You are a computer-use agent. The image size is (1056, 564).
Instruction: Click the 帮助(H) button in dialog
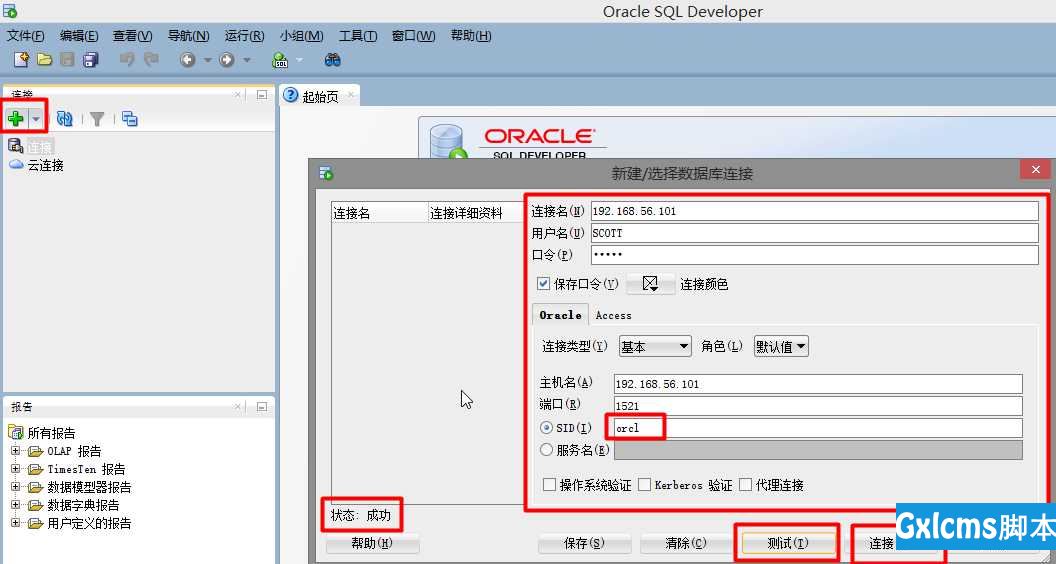pos(372,542)
